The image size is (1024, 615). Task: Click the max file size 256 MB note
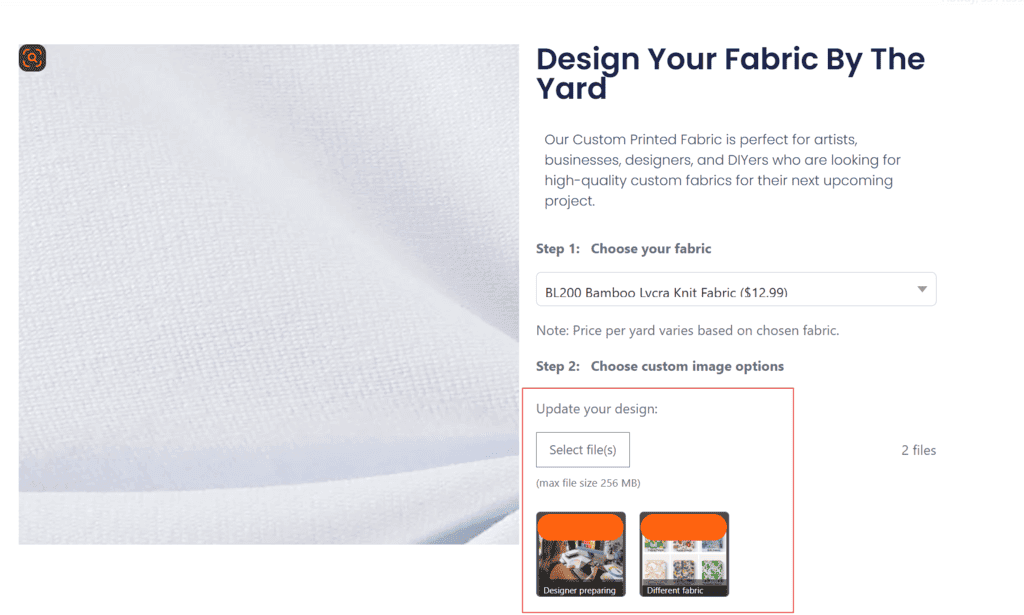point(588,483)
